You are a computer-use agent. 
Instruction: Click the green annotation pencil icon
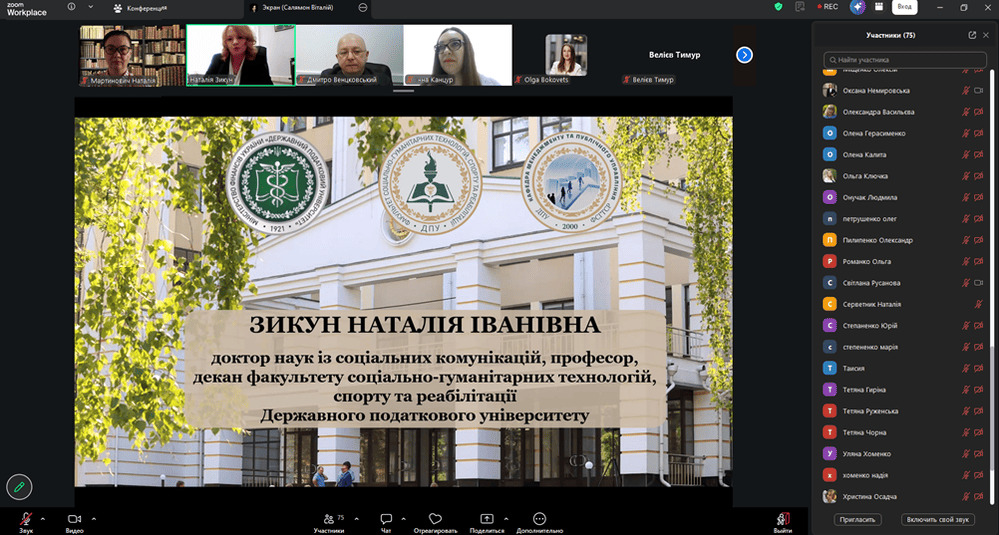(18, 487)
